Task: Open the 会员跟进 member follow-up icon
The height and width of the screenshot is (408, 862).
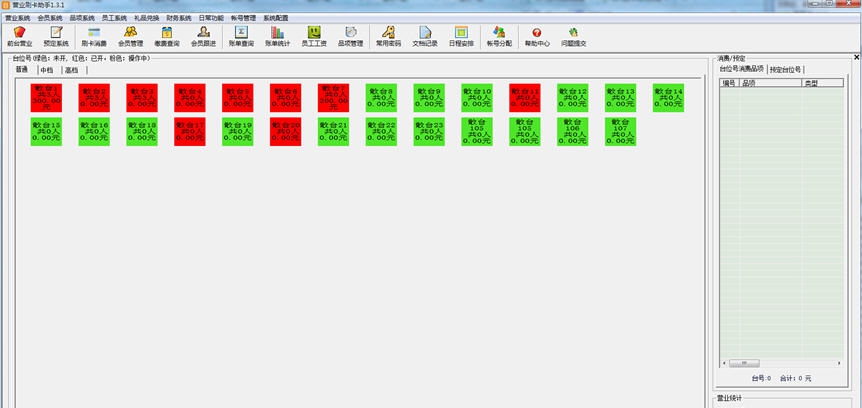Action: click(203, 37)
